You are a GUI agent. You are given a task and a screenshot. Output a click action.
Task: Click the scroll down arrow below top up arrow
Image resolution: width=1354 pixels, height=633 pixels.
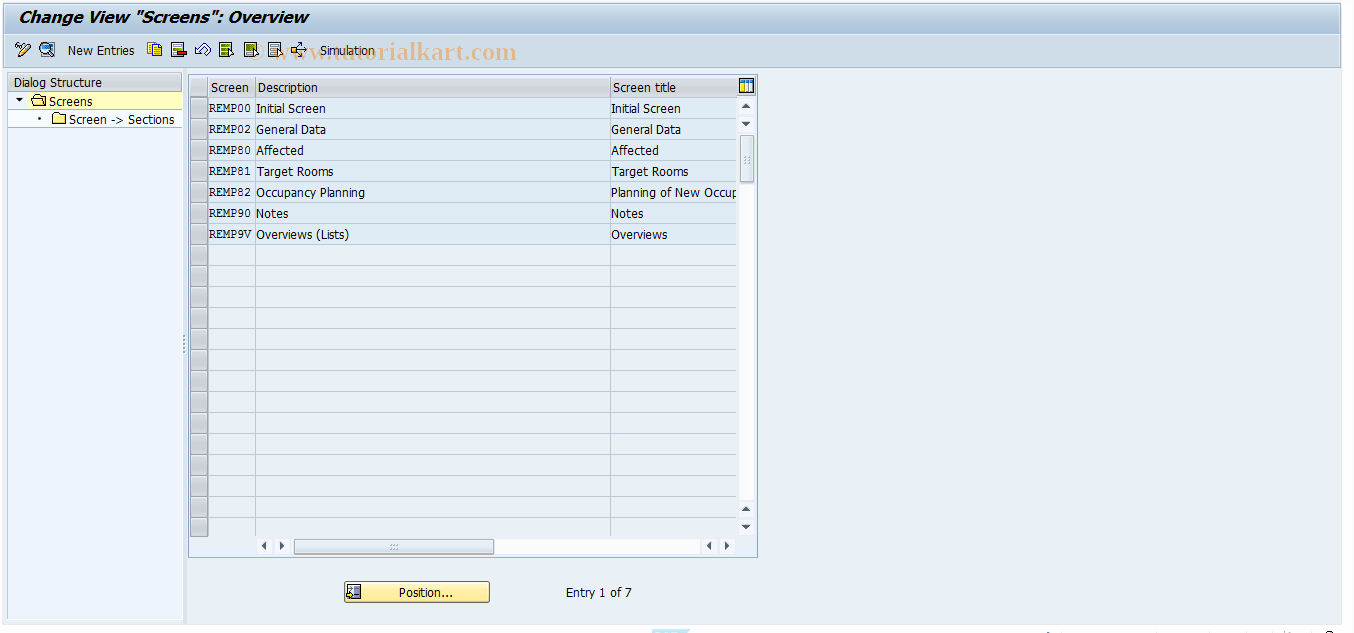coord(746,123)
